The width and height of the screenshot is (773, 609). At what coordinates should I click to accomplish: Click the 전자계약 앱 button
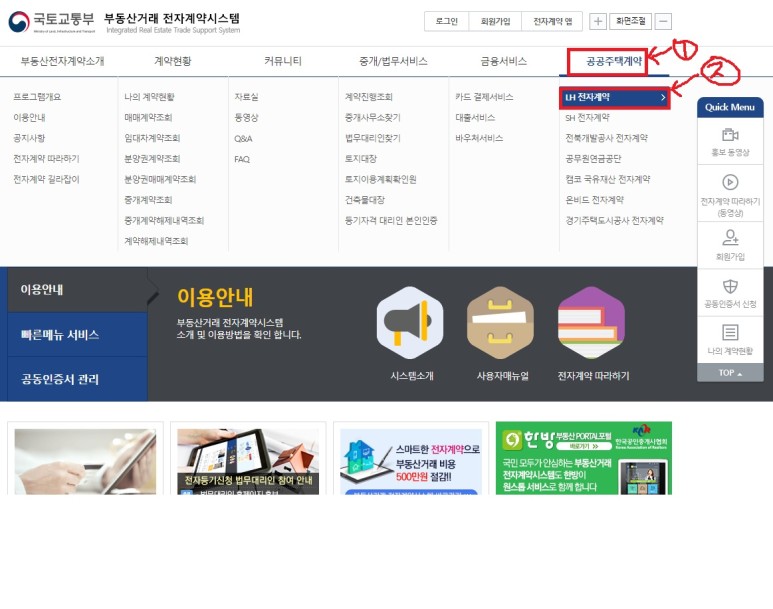point(552,21)
